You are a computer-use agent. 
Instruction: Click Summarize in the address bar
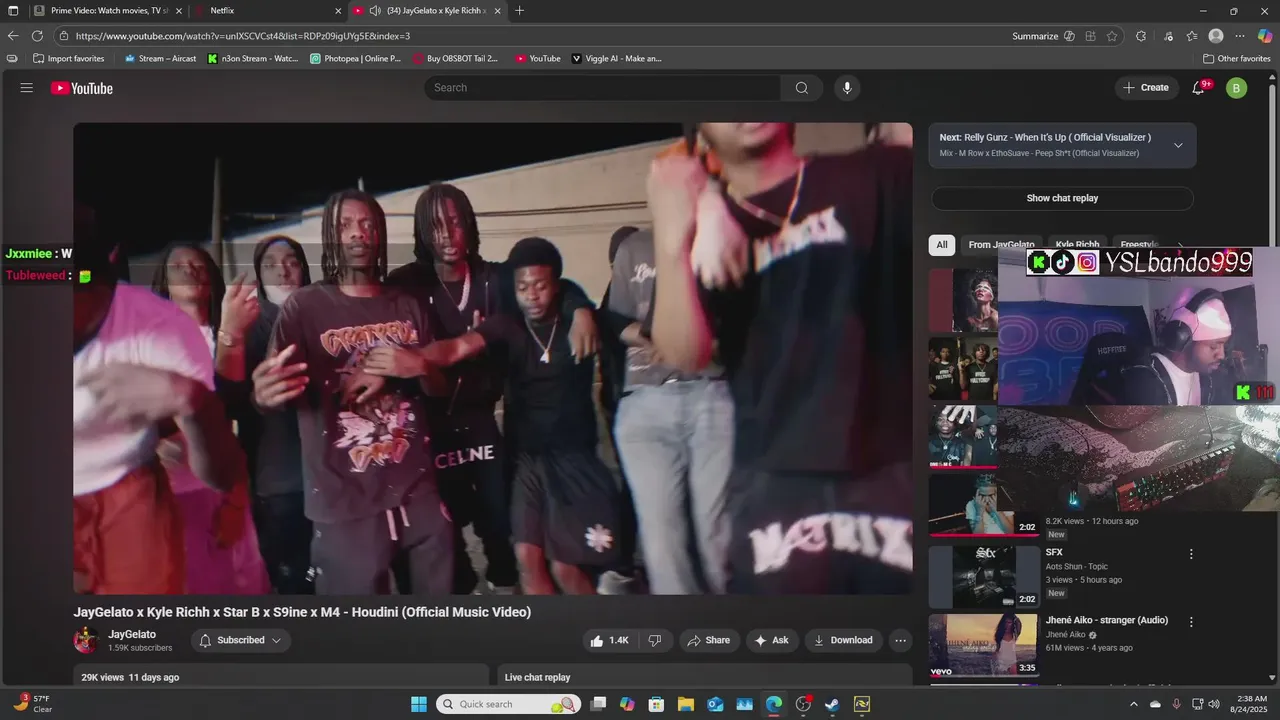pos(1035,36)
